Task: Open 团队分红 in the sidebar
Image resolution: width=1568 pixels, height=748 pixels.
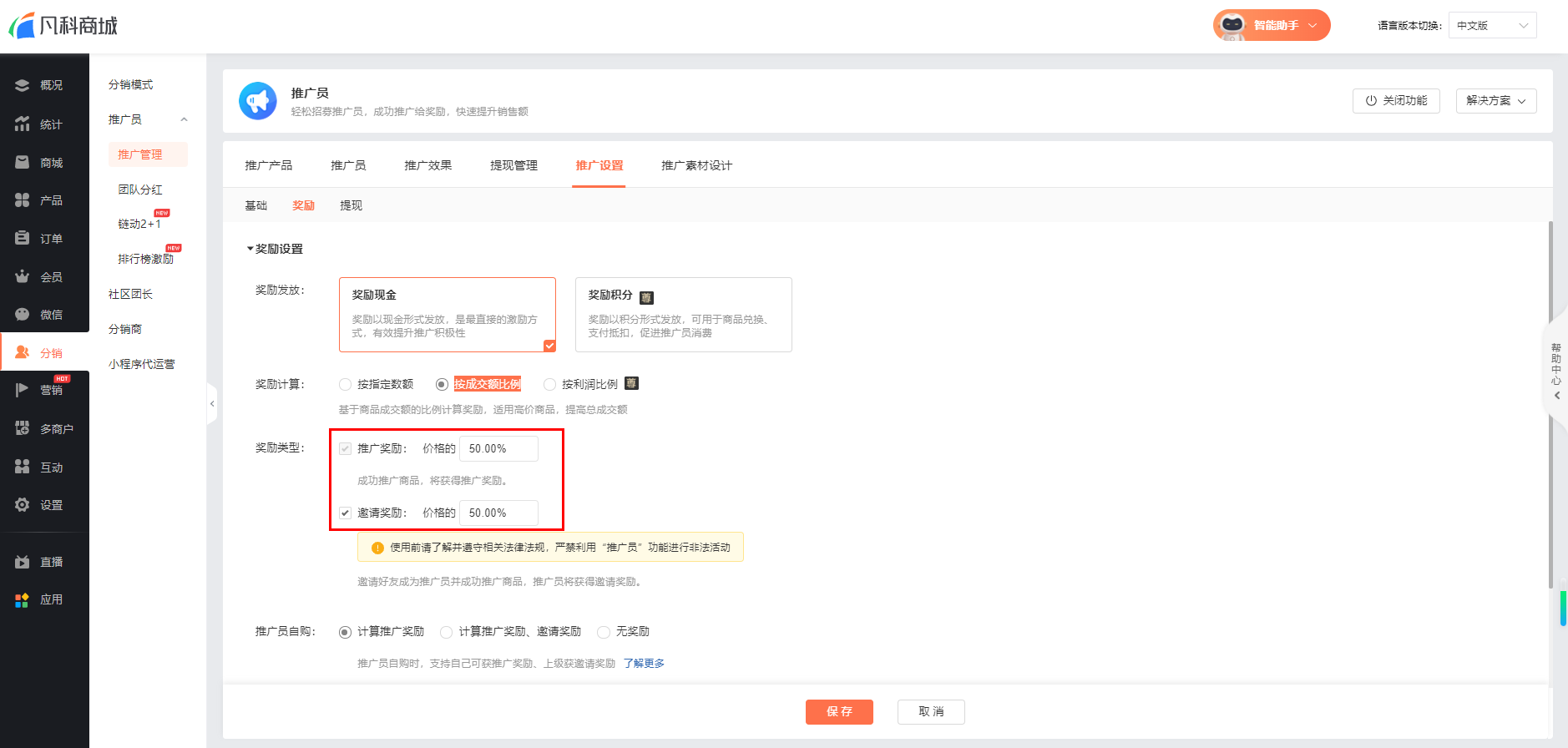Action: tap(140, 190)
